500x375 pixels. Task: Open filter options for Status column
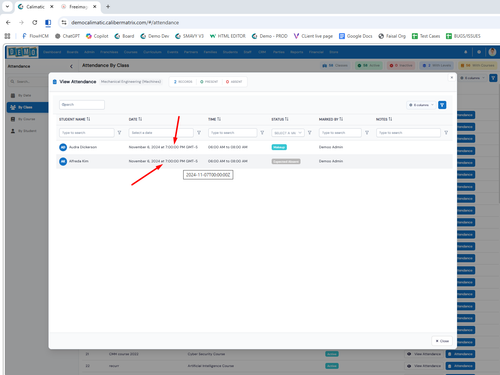coord(310,133)
